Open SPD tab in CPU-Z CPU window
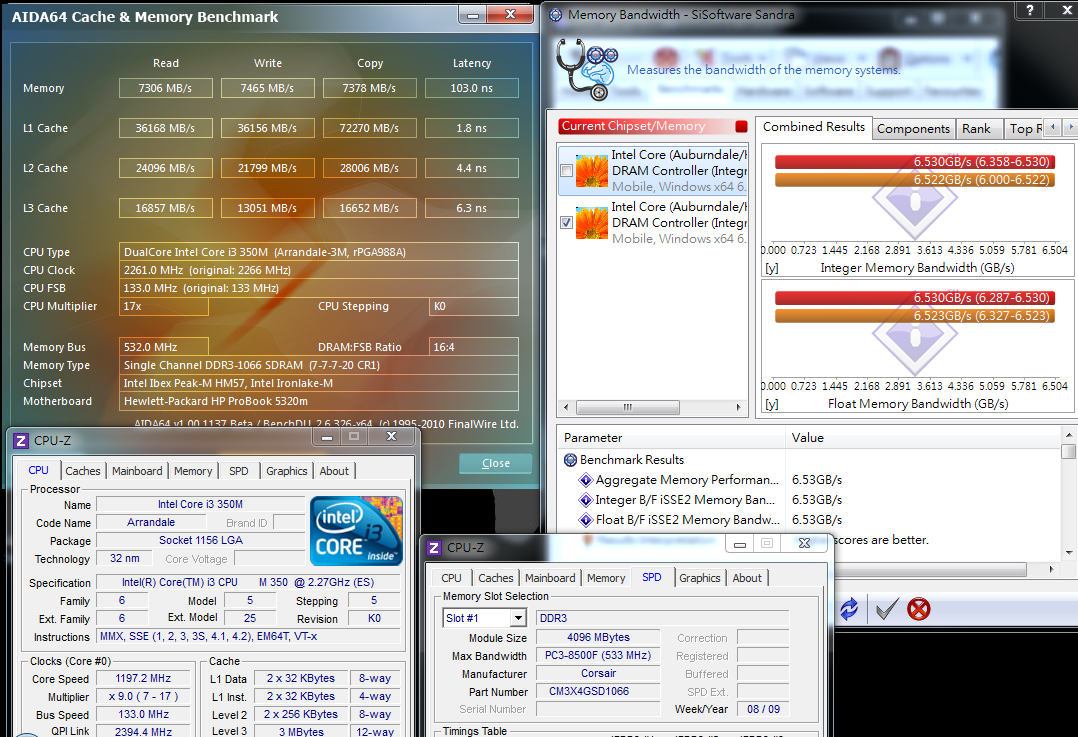Screen dimensions: 1078x737 tap(239, 471)
